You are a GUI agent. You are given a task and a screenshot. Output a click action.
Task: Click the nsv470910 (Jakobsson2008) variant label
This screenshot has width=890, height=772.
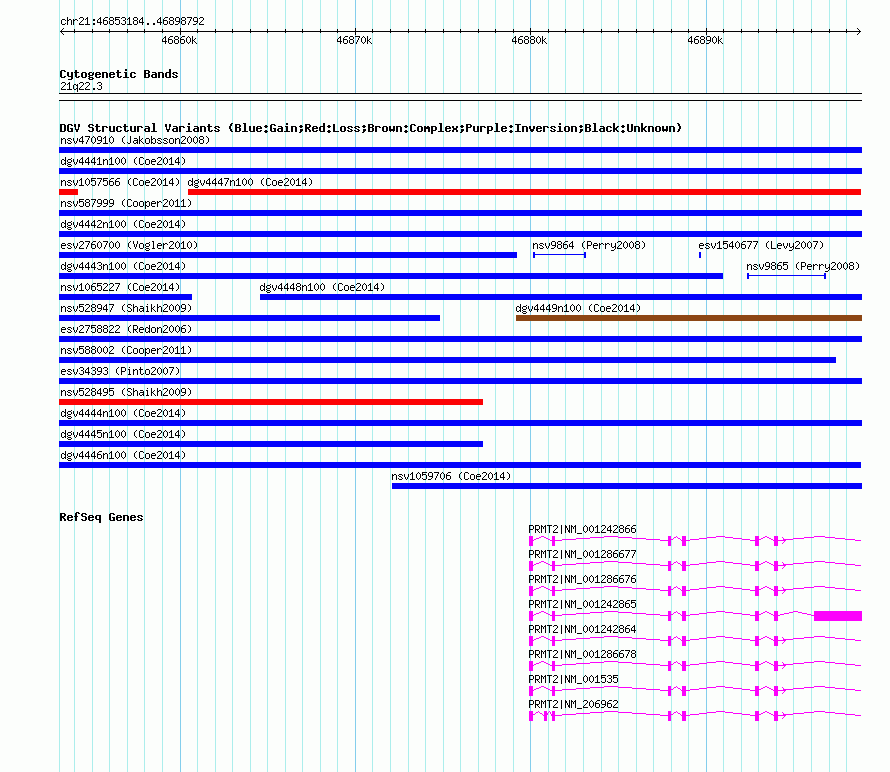135,140
